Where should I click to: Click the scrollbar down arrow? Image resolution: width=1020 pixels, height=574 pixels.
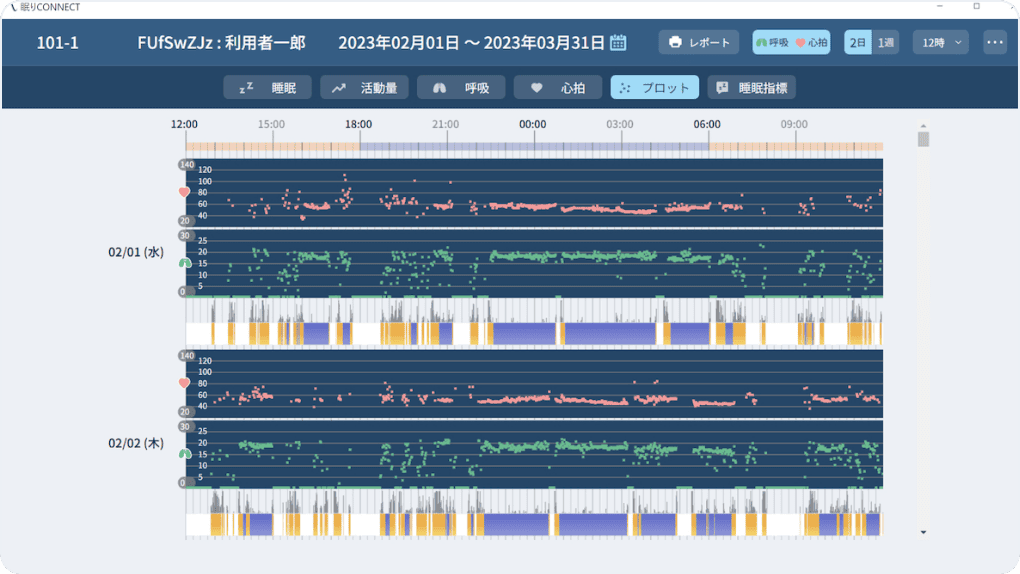[923, 532]
